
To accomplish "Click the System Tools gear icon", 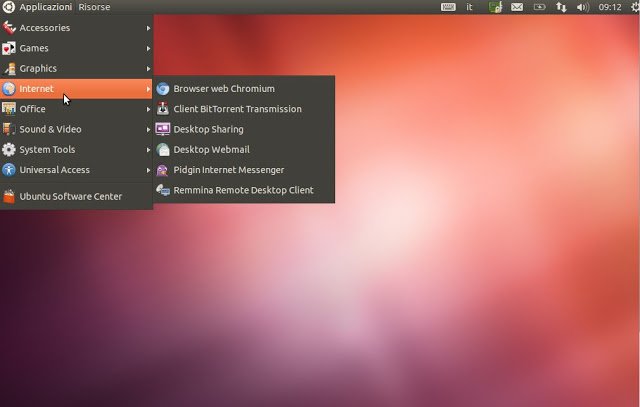I will (9, 149).
